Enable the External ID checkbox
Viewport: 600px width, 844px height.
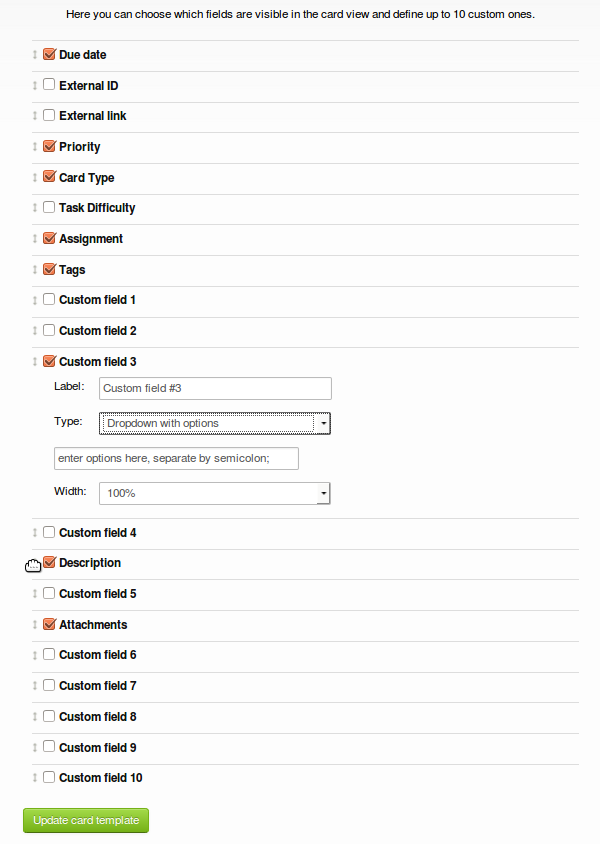(49, 85)
